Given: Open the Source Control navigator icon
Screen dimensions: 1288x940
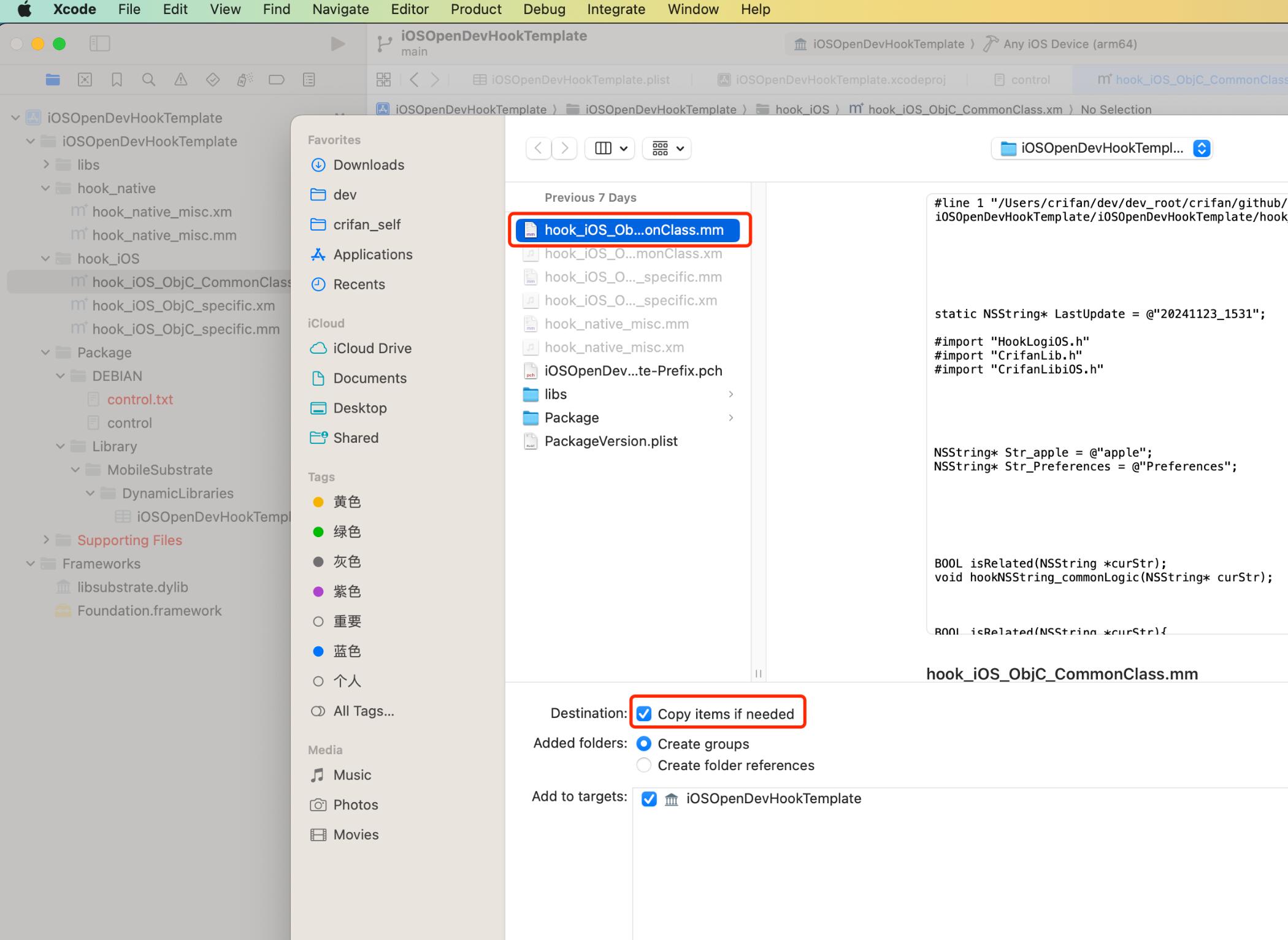Looking at the screenshot, I should coord(85,80).
